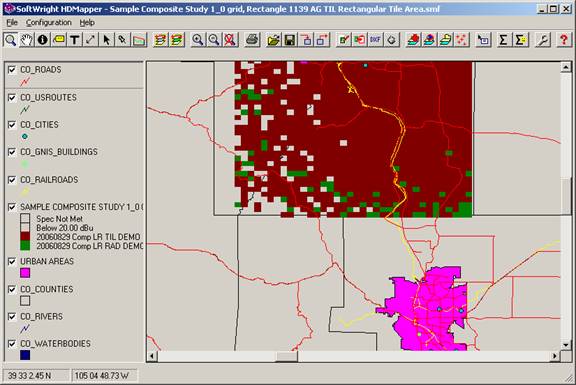Open the File menu
Image resolution: width=576 pixels, height=385 pixels.
tap(12, 23)
